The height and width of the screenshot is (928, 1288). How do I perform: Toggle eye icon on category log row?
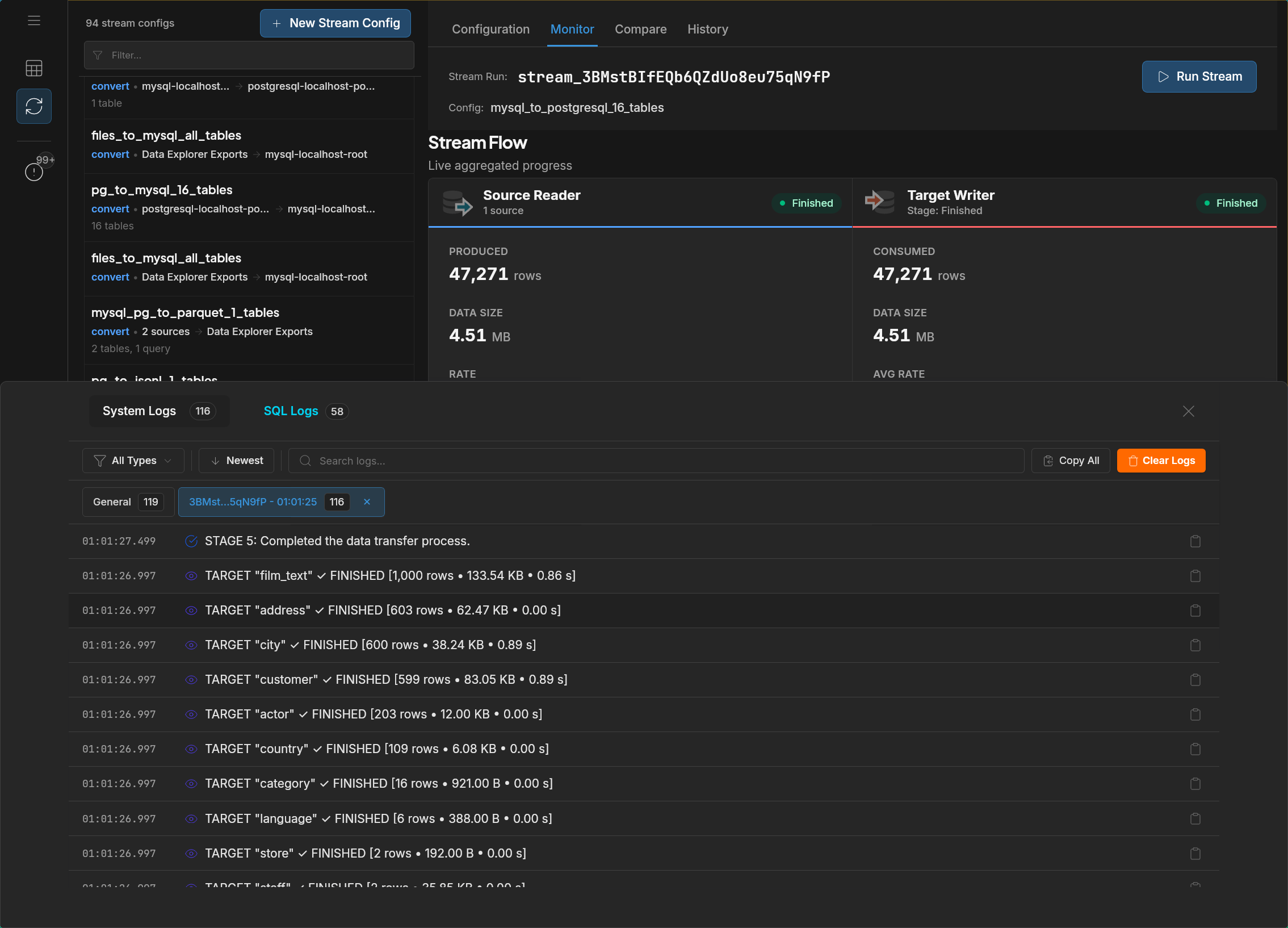click(191, 784)
